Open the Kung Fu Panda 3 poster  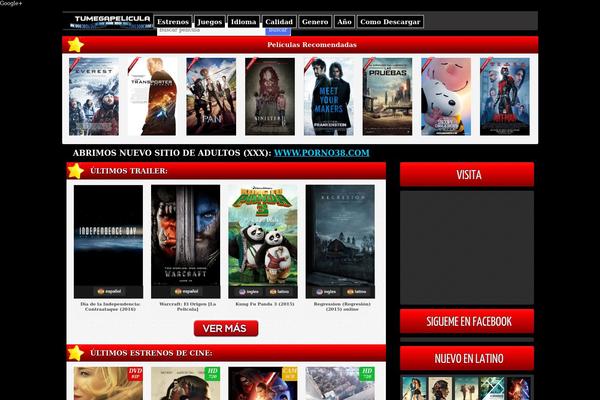(263, 235)
